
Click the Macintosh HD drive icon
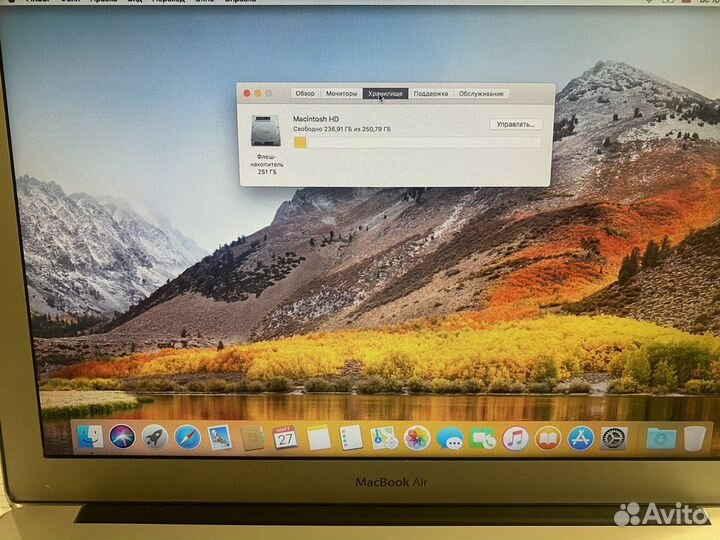(x=265, y=130)
